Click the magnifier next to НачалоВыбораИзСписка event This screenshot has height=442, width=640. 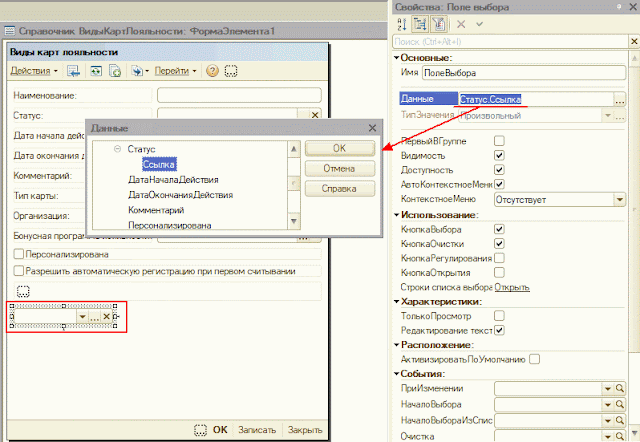click(620, 420)
